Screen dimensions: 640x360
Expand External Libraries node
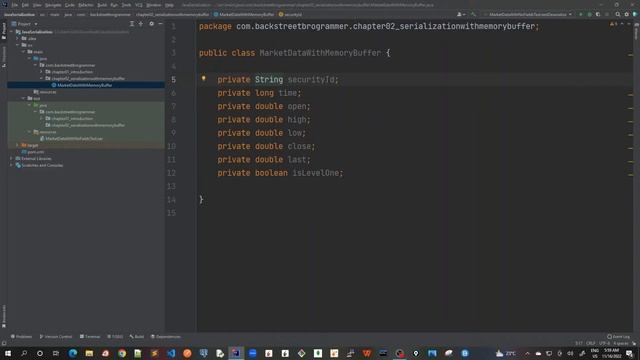pyautogui.click(x=11, y=158)
